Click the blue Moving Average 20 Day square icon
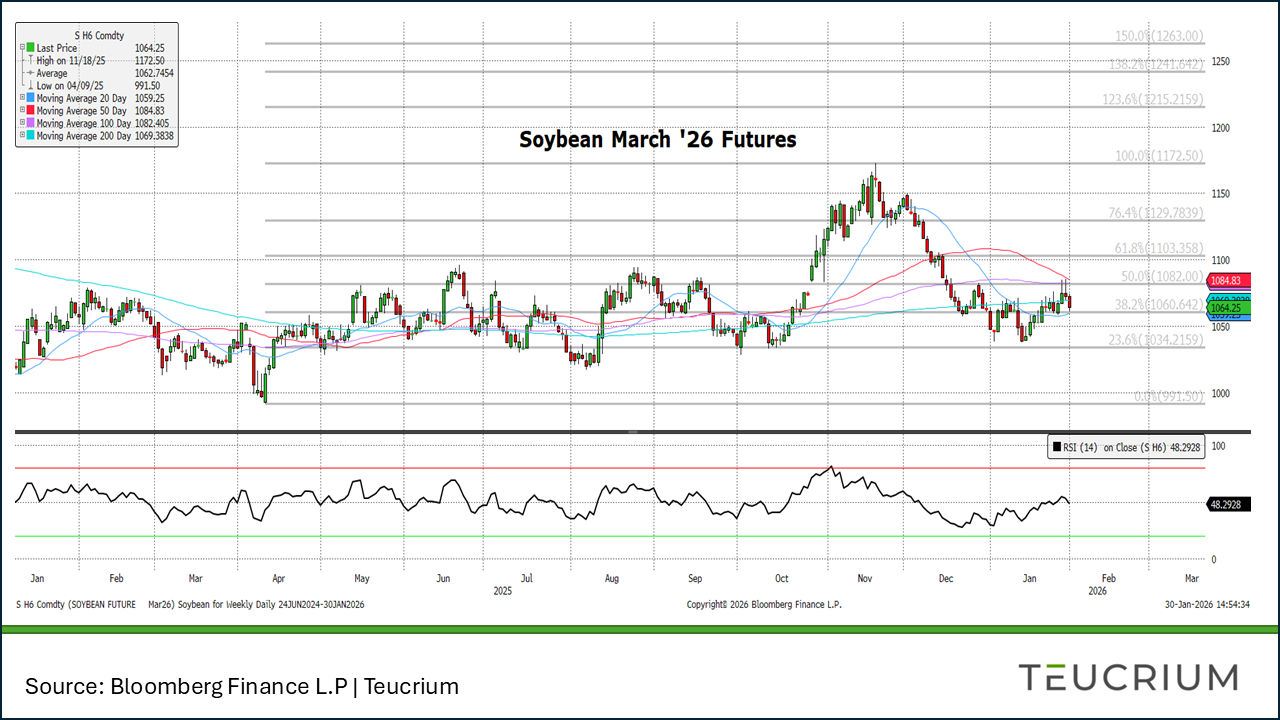This screenshot has height=720, width=1280. pos(30,98)
